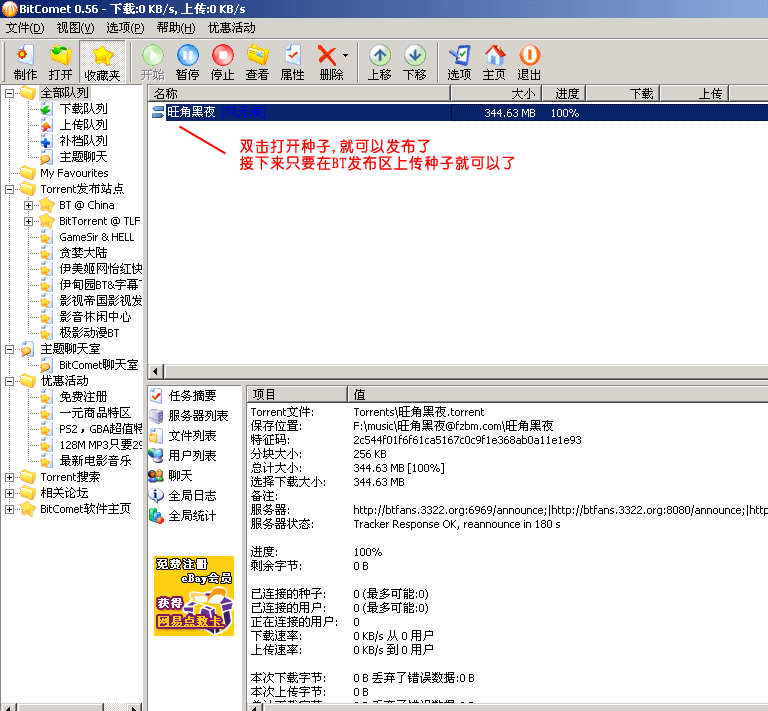Switch to the 全局统计 tab

[x=192, y=516]
